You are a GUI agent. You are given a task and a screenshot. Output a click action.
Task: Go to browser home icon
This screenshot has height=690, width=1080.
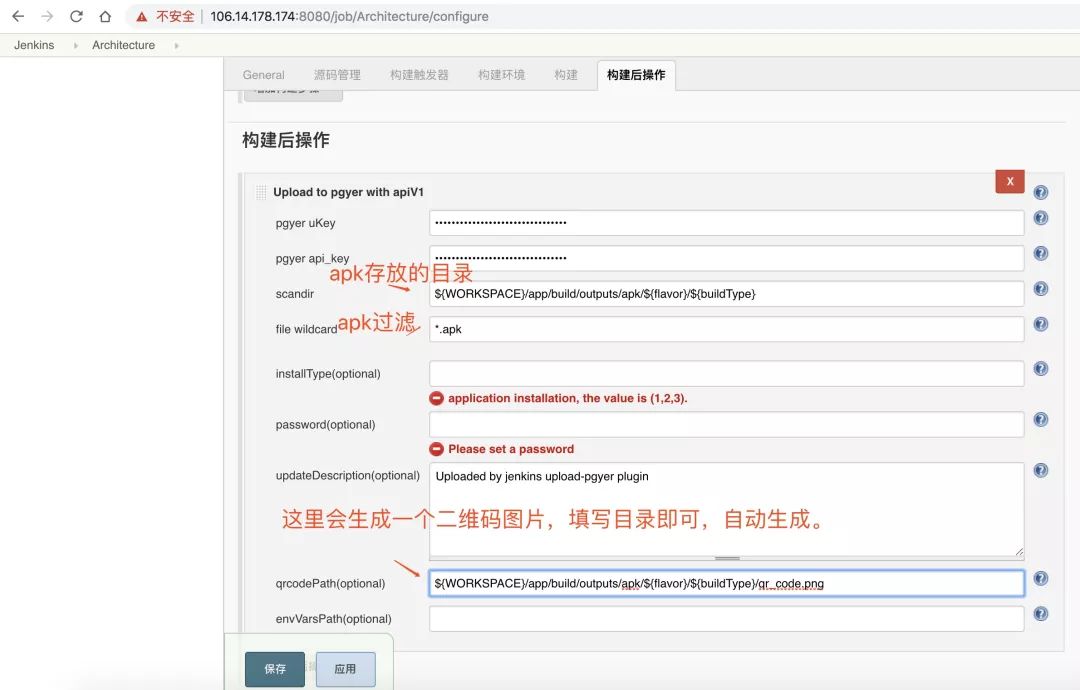pyautogui.click(x=105, y=16)
